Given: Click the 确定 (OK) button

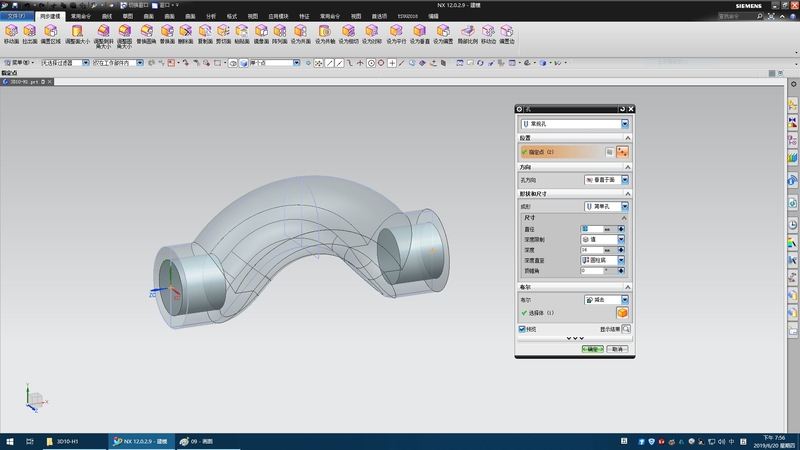Looking at the screenshot, I should 593,349.
